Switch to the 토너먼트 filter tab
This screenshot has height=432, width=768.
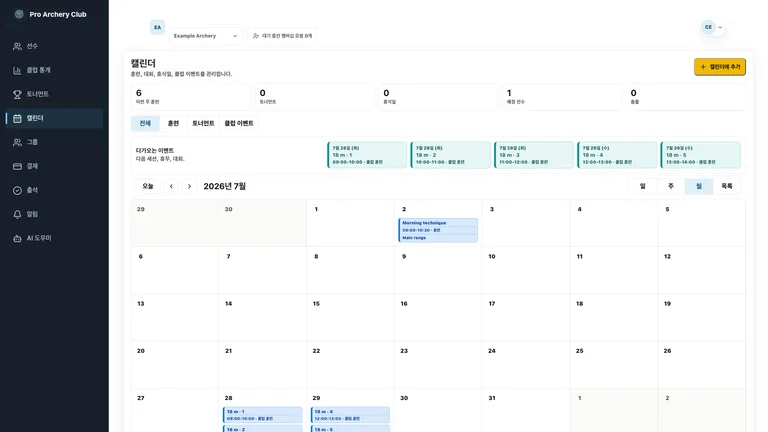point(203,123)
